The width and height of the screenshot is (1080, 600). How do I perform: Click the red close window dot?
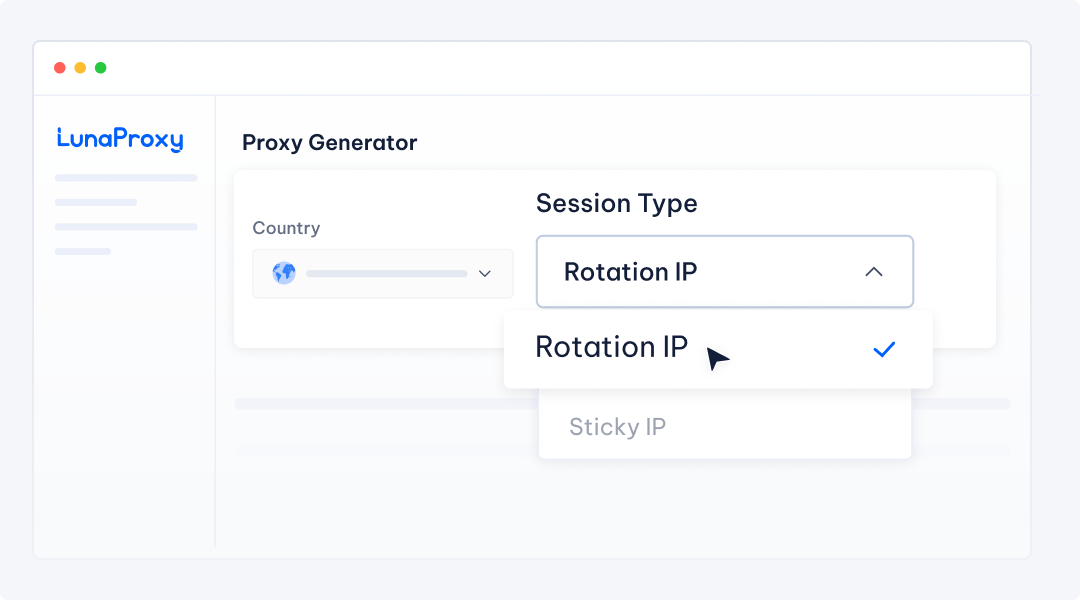[x=60, y=68]
